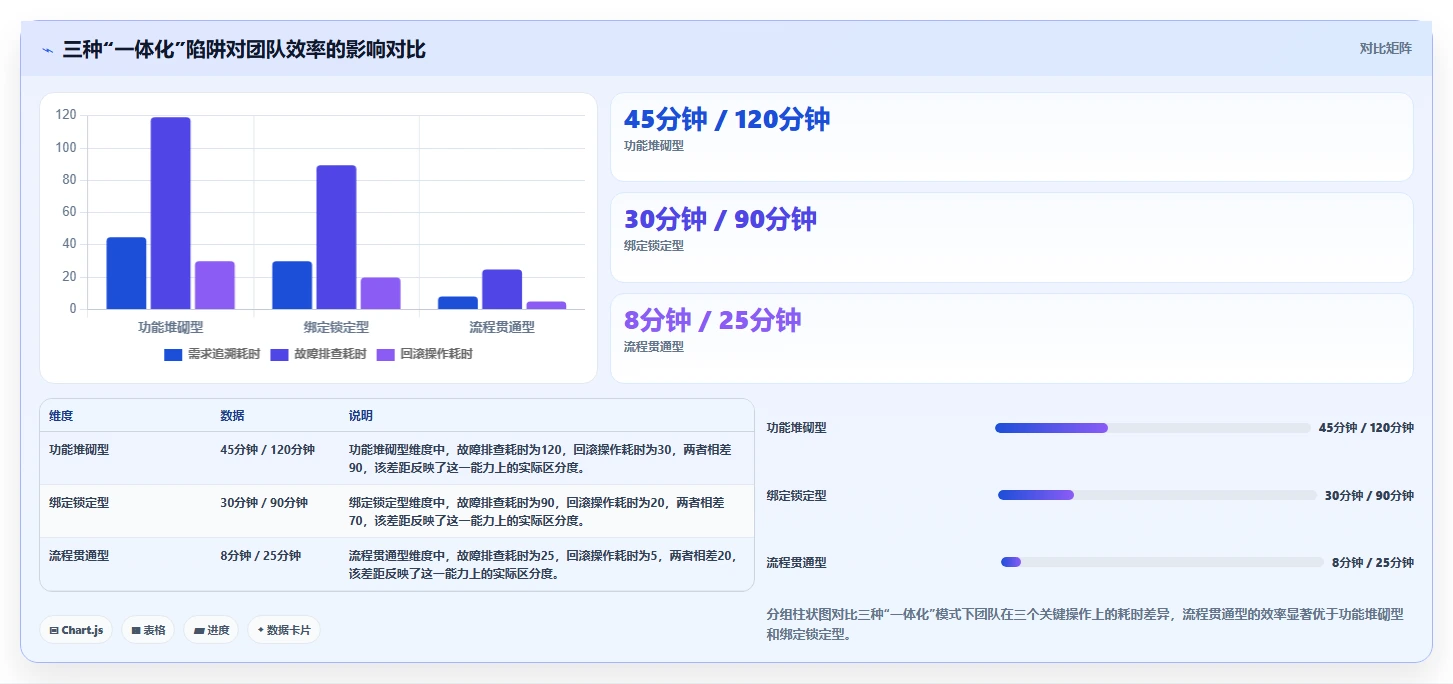Click the title 三种“一体化”陷阱对团队效率的影响对比
1453x684 pixels.
click(x=244, y=49)
